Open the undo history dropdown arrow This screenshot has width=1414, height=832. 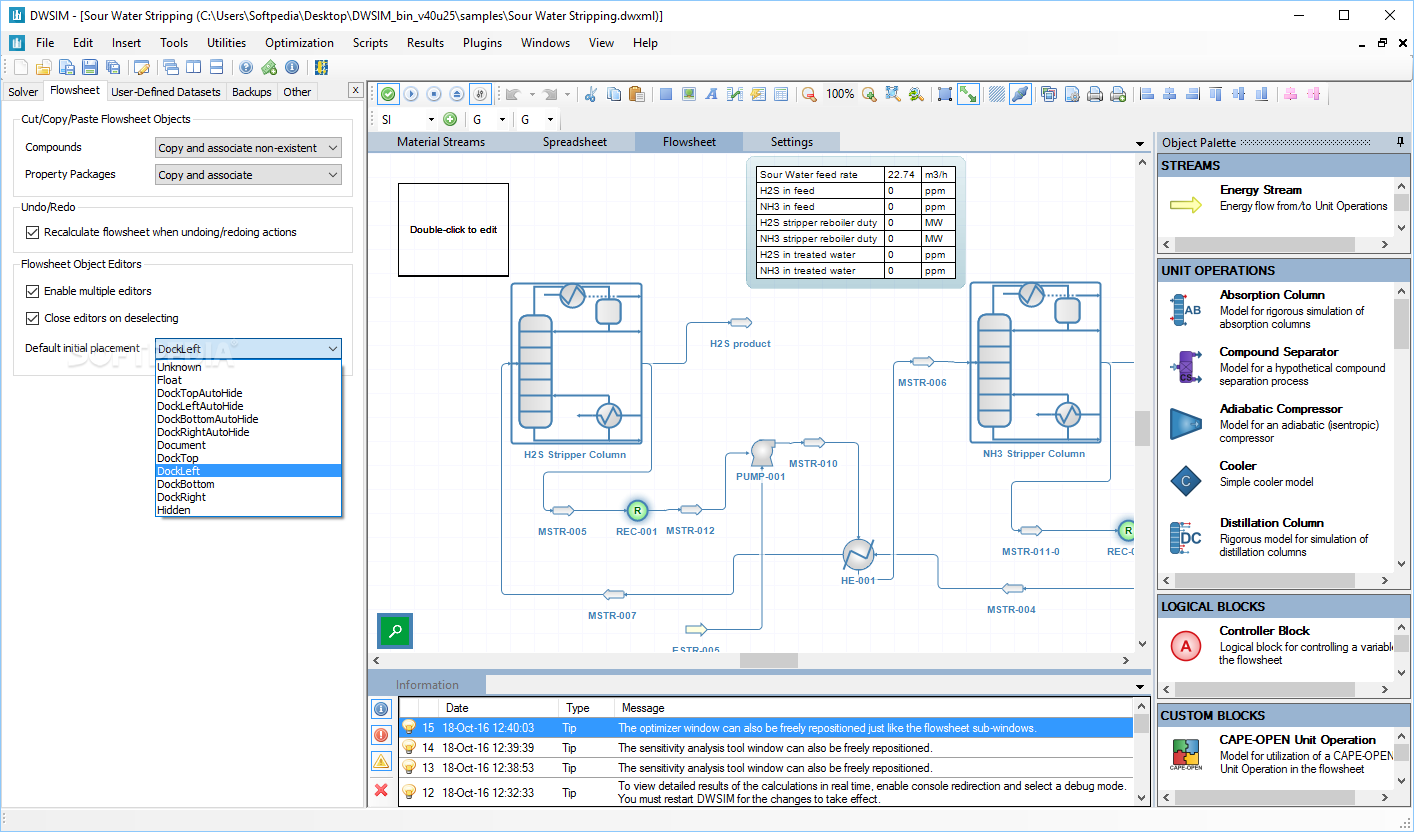coord(532,94)
